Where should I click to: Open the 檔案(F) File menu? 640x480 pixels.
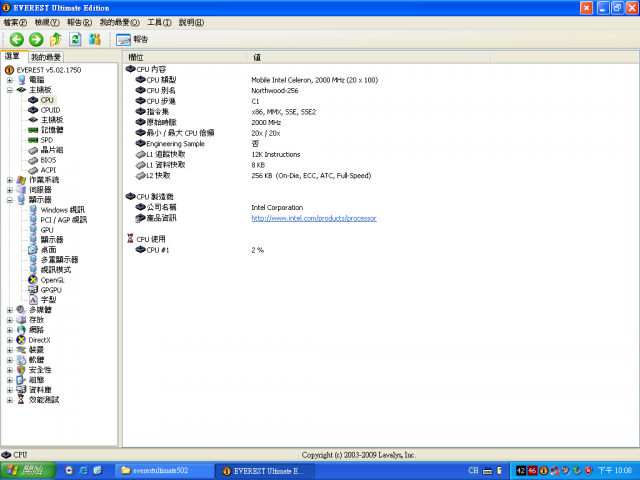click(15, 22)
